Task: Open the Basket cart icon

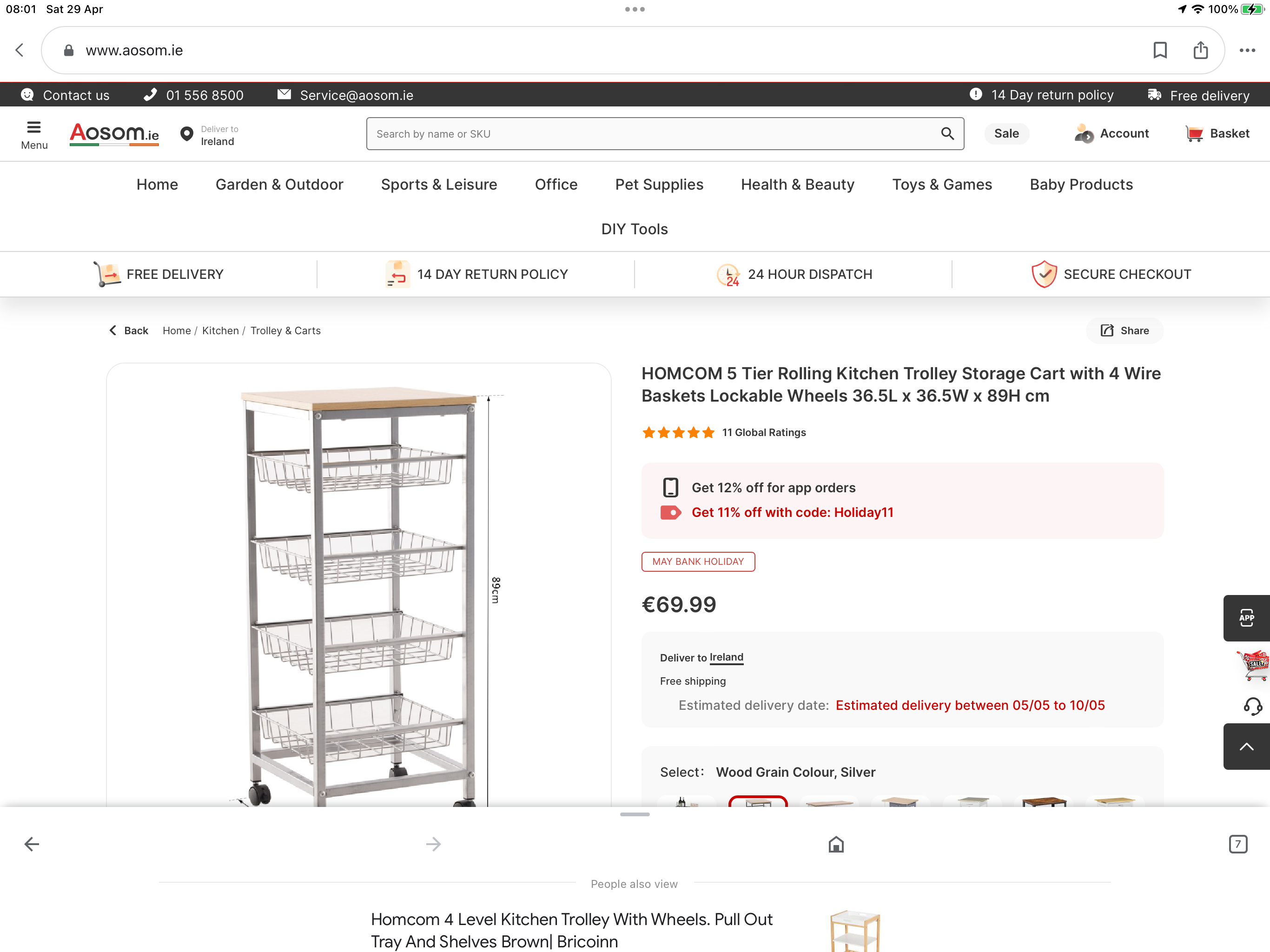Action: pyautogui.click(x=1217, y=134)
